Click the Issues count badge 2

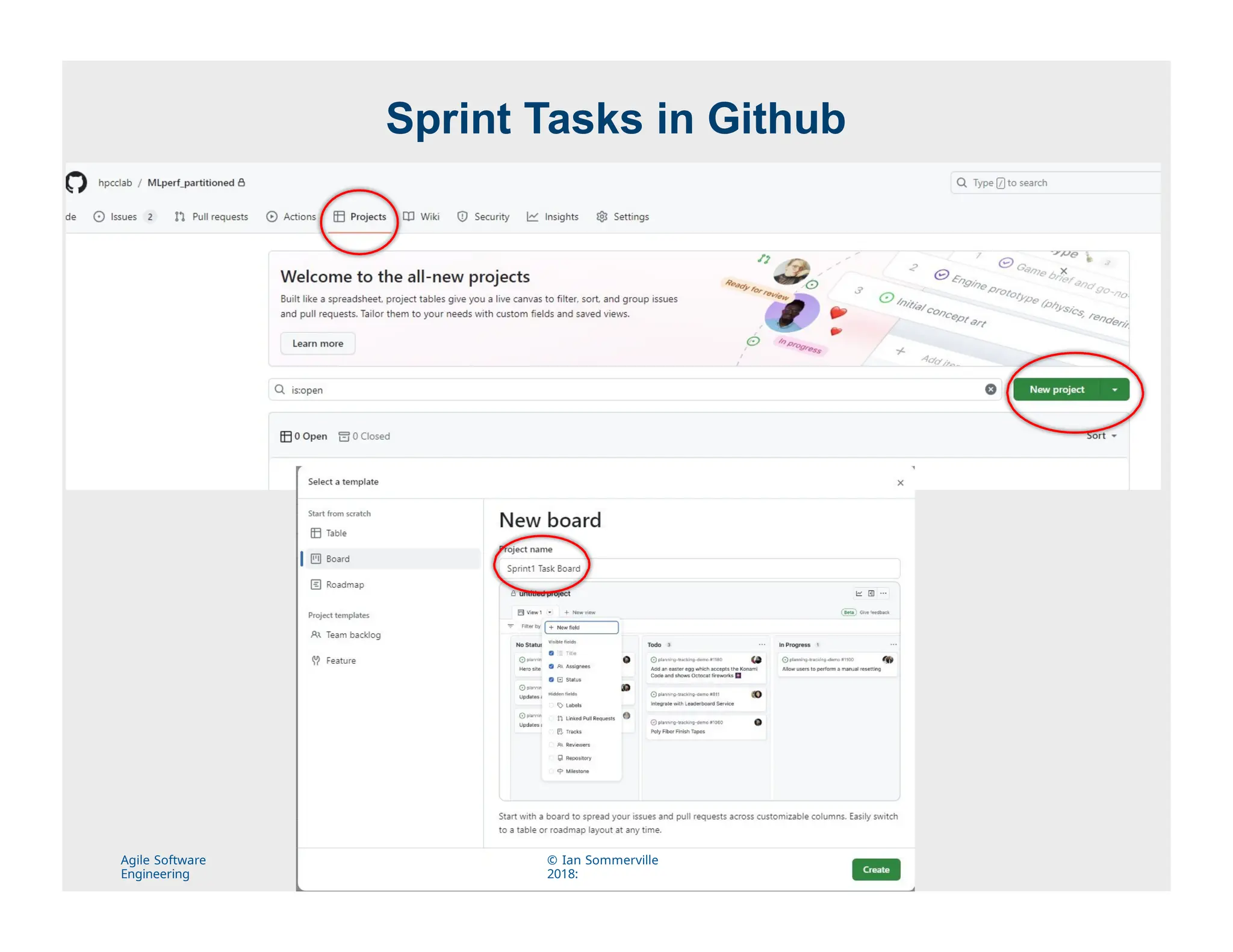coord(150,217)
